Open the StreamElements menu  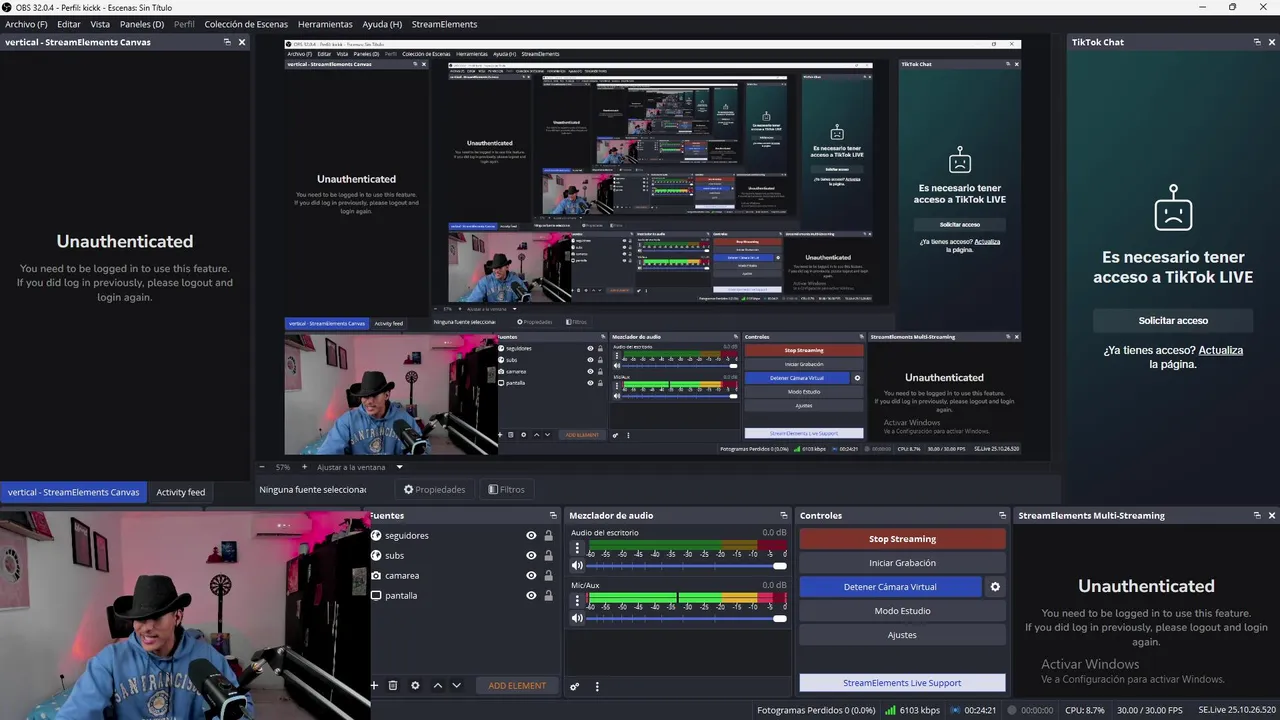click(444, 24)
